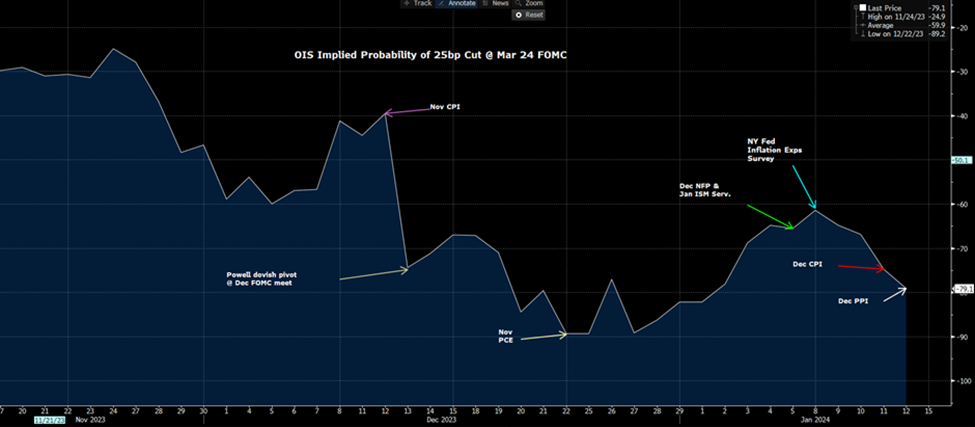Click the Low on 12/22/23 legend marker
The width and height of the screenshot is (975, 427).
(863, 35)
